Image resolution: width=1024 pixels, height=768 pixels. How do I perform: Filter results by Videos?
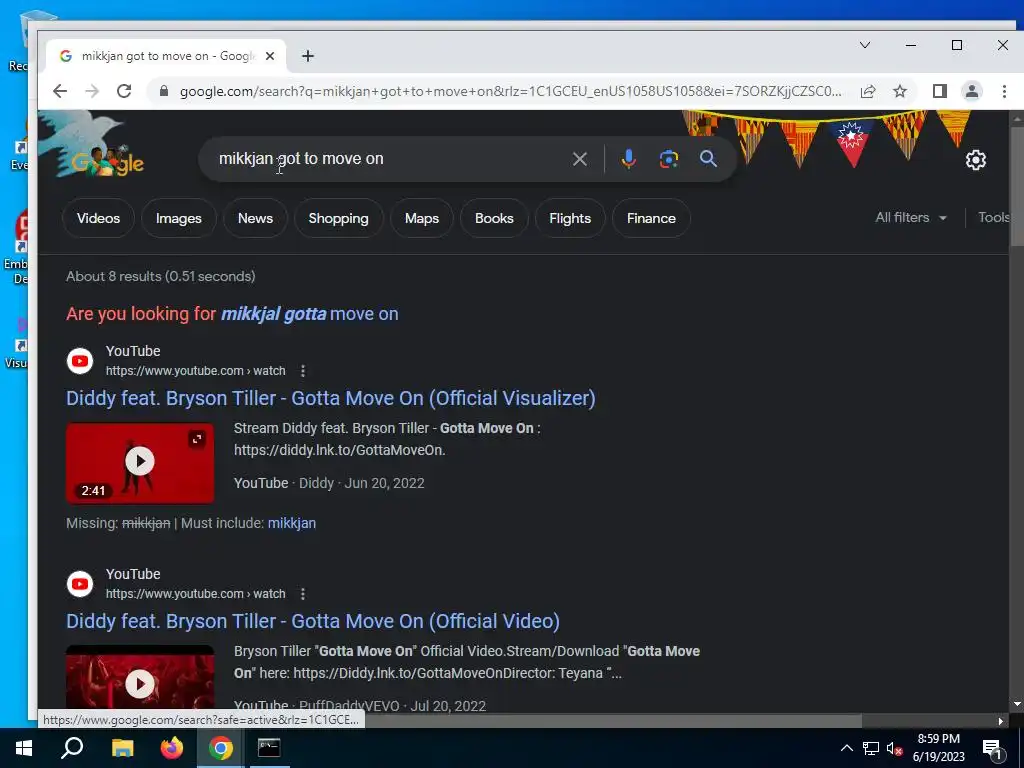pyautogui.click(x=99, y=218)
